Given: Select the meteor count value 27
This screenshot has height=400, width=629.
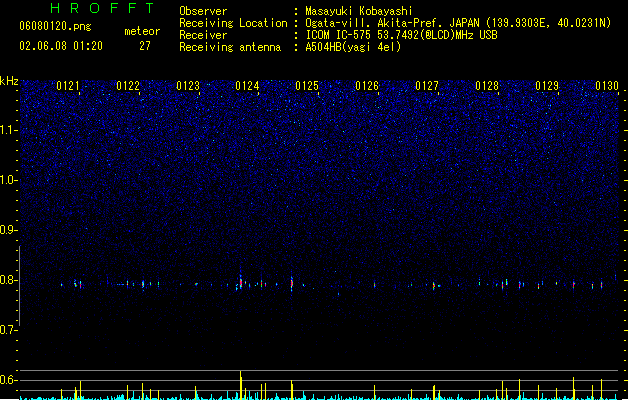Looking at the screenshot, I should pos(145,46).
